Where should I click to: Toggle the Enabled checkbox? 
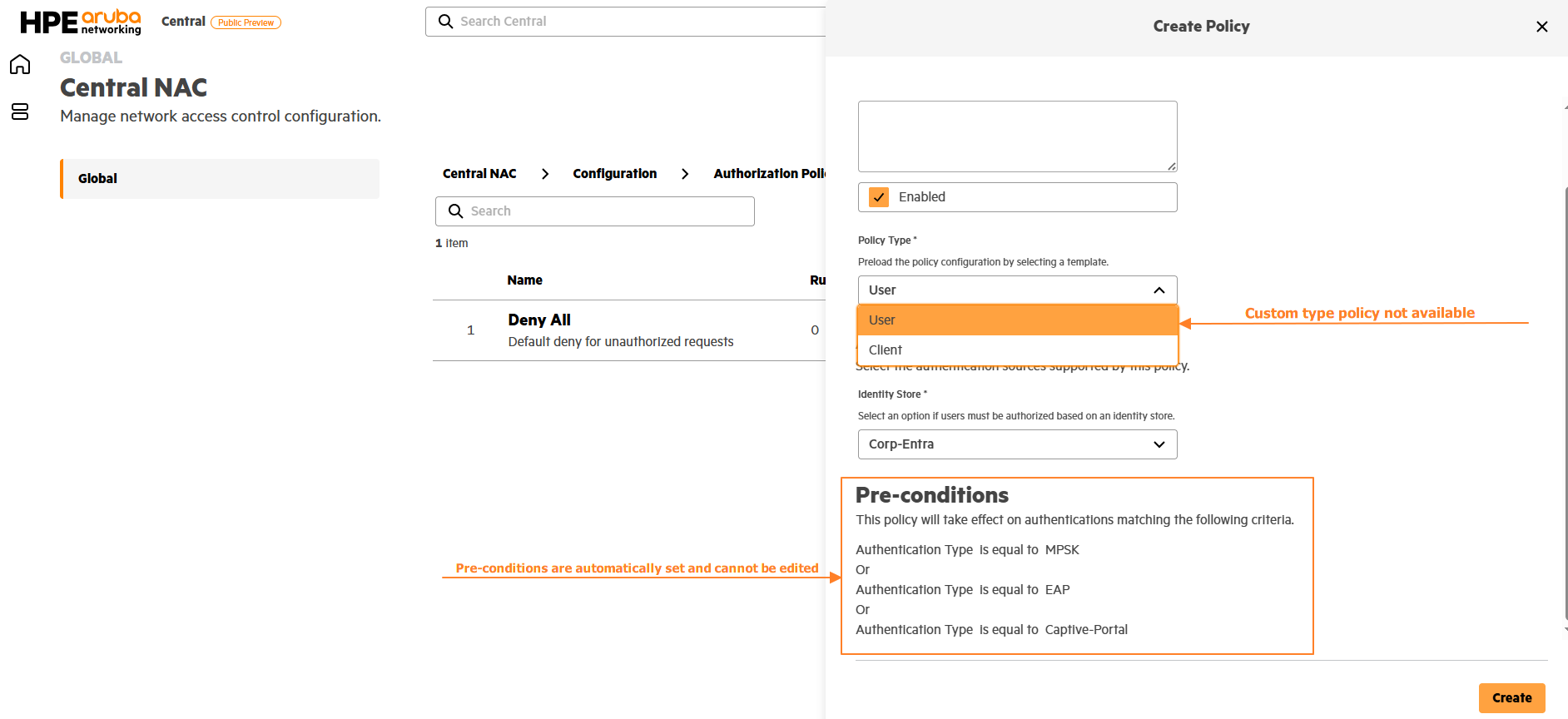pos(879,197)
